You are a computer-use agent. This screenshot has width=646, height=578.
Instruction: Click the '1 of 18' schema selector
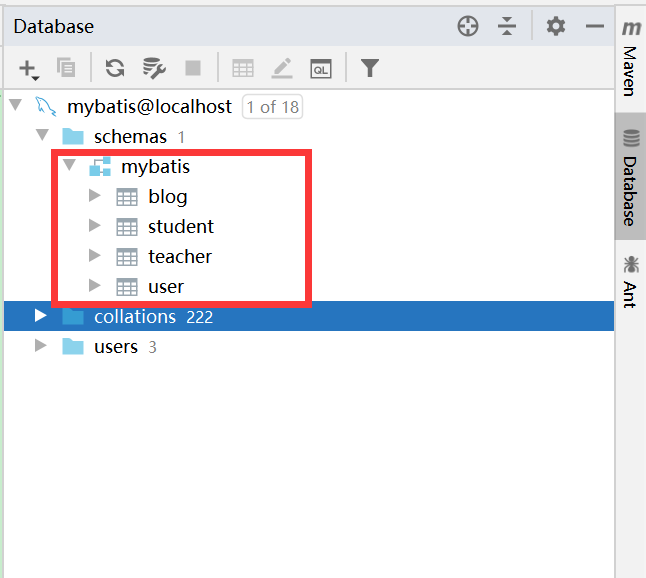pos(272,107)
